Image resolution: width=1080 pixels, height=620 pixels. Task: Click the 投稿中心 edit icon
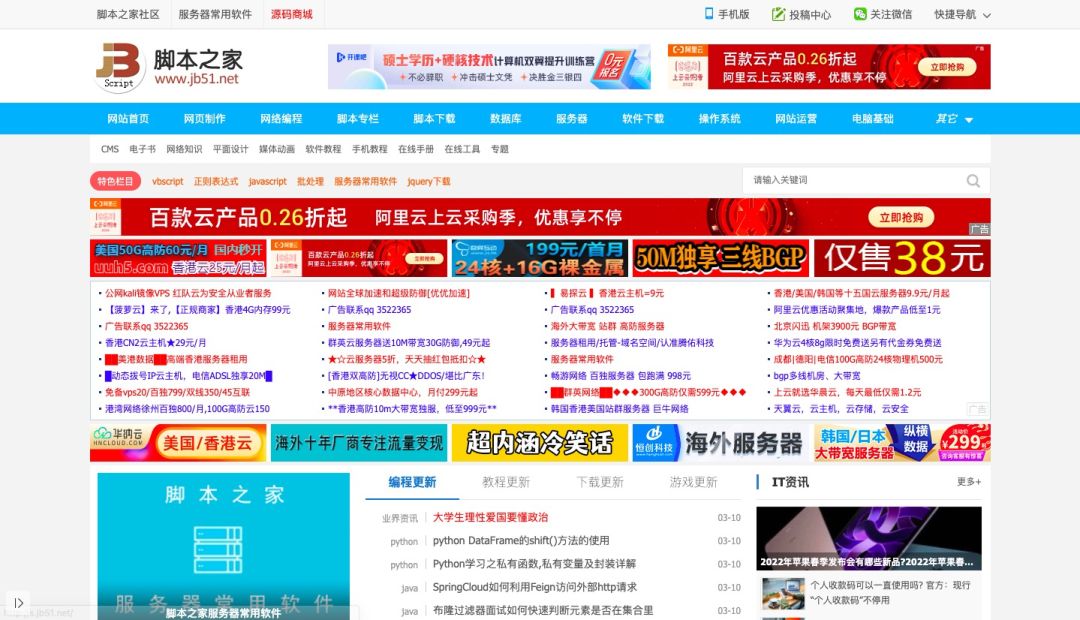point(778,14)
